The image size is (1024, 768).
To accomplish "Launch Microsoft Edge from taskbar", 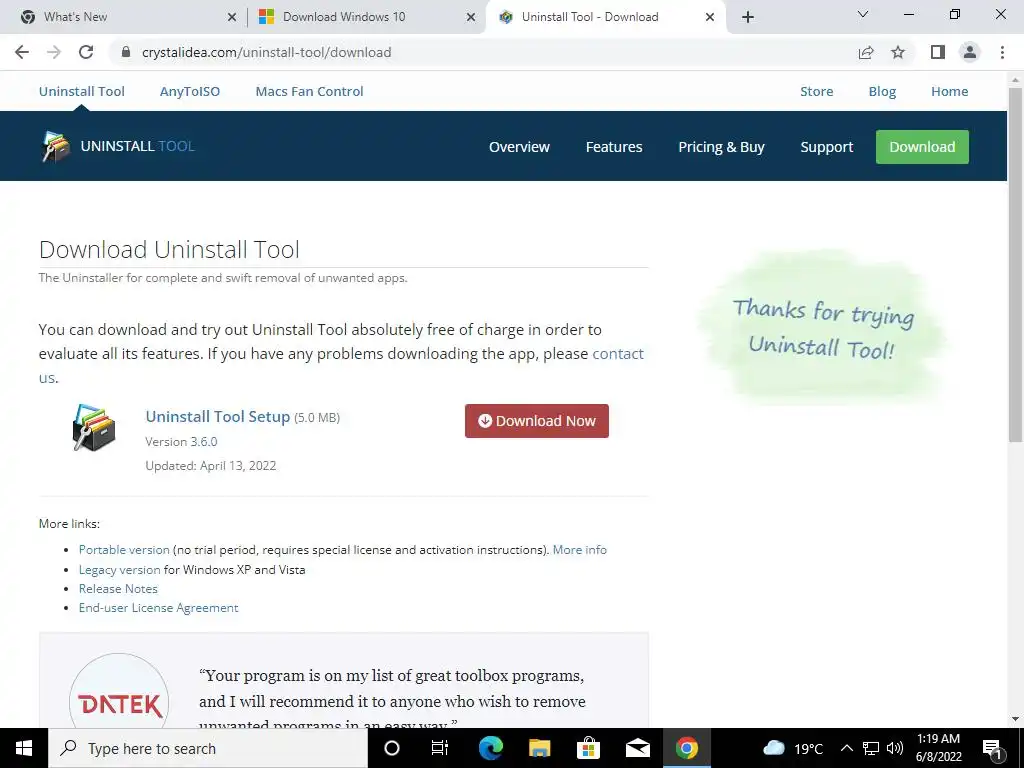I will (490, 748).
